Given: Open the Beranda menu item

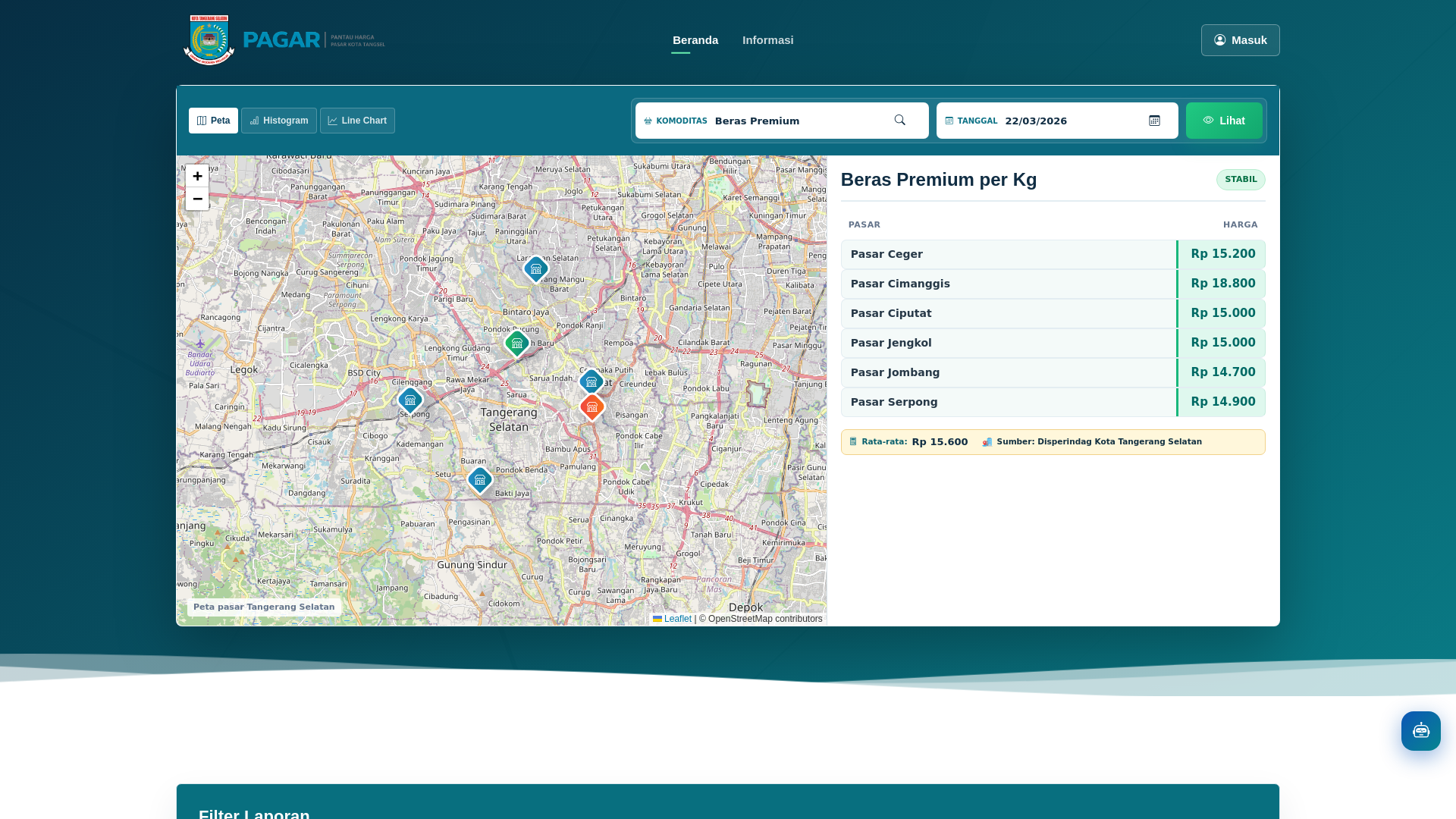Looking at the screenshot, I should (695, 40).
